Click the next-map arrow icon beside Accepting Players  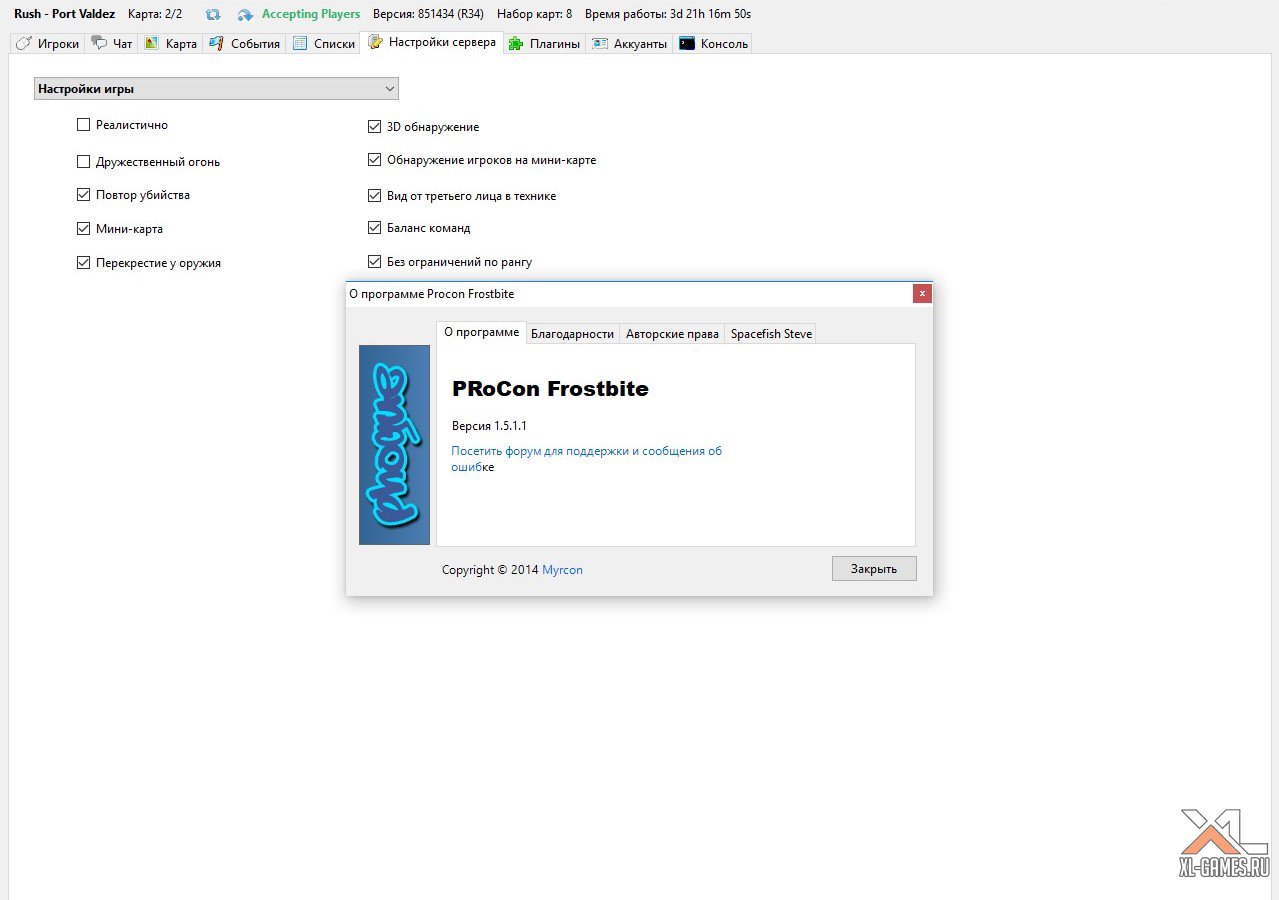coord(246,15)
